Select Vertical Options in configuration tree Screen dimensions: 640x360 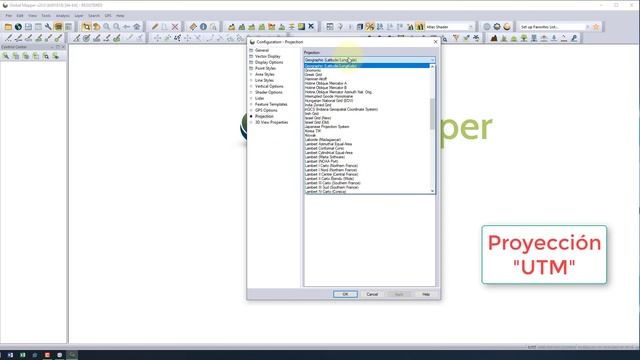point(269,86)
